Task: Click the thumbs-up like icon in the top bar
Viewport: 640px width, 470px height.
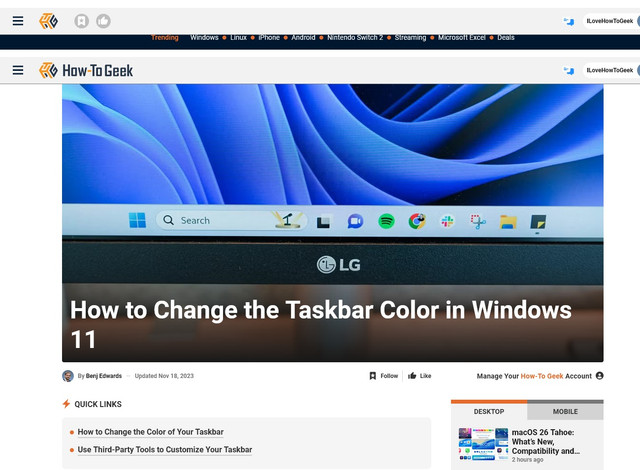Action: pos(103,21)
